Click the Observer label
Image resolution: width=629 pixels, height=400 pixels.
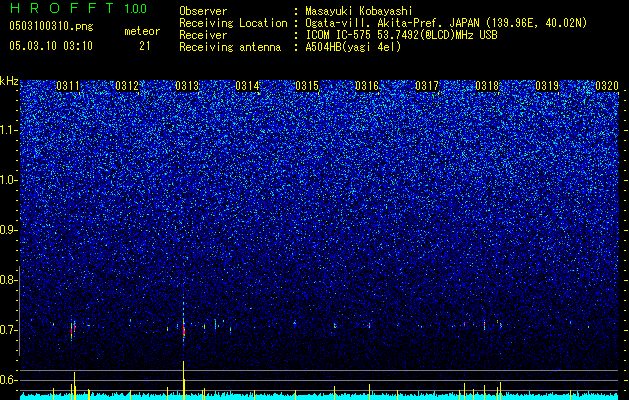[x=203, y=11]
